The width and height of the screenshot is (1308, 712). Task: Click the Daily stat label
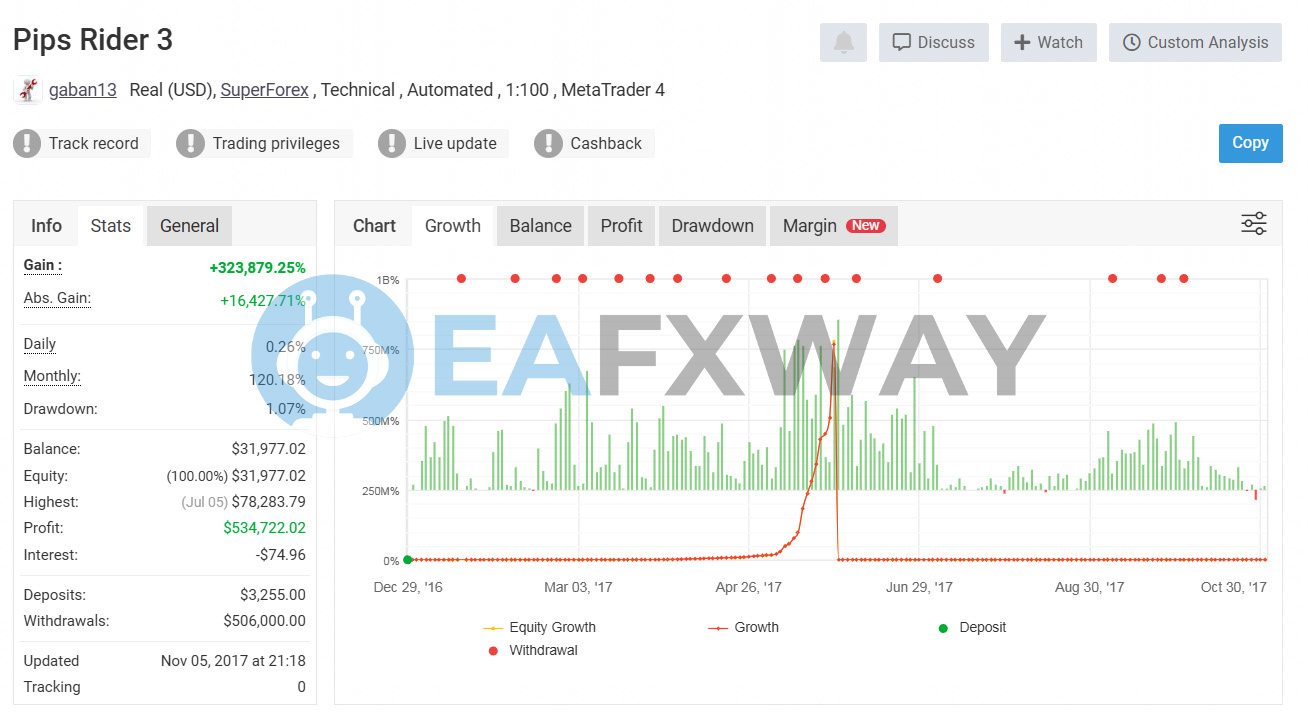(x=40, y=344)
